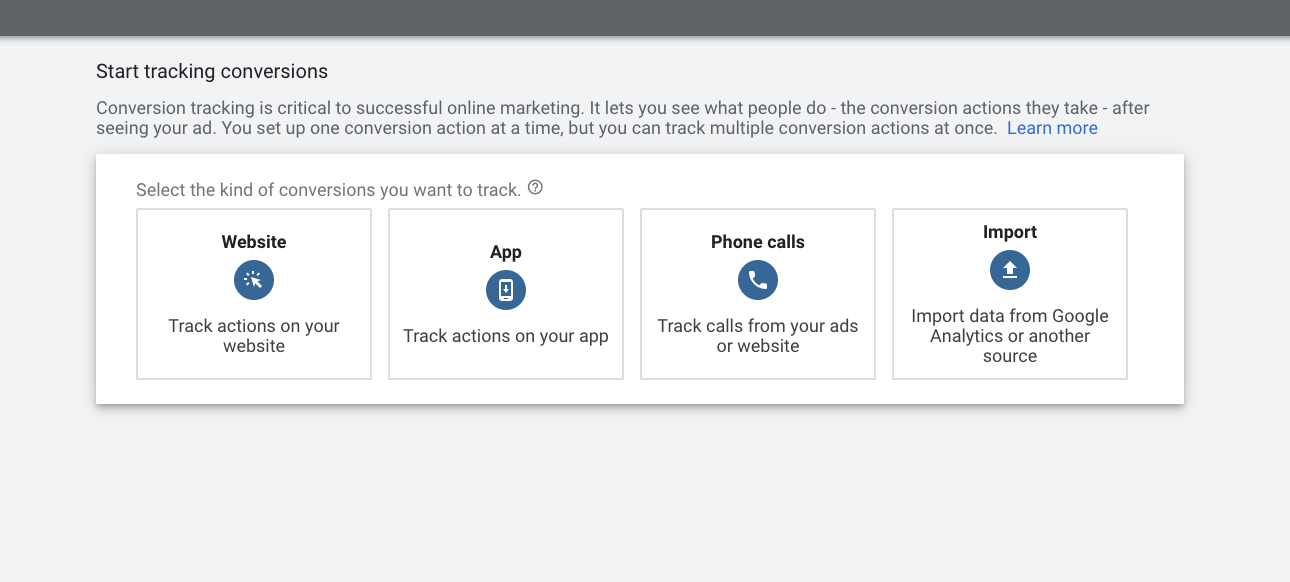Open the help tooltip next to the selection prompt

click(x=535, y=187)
